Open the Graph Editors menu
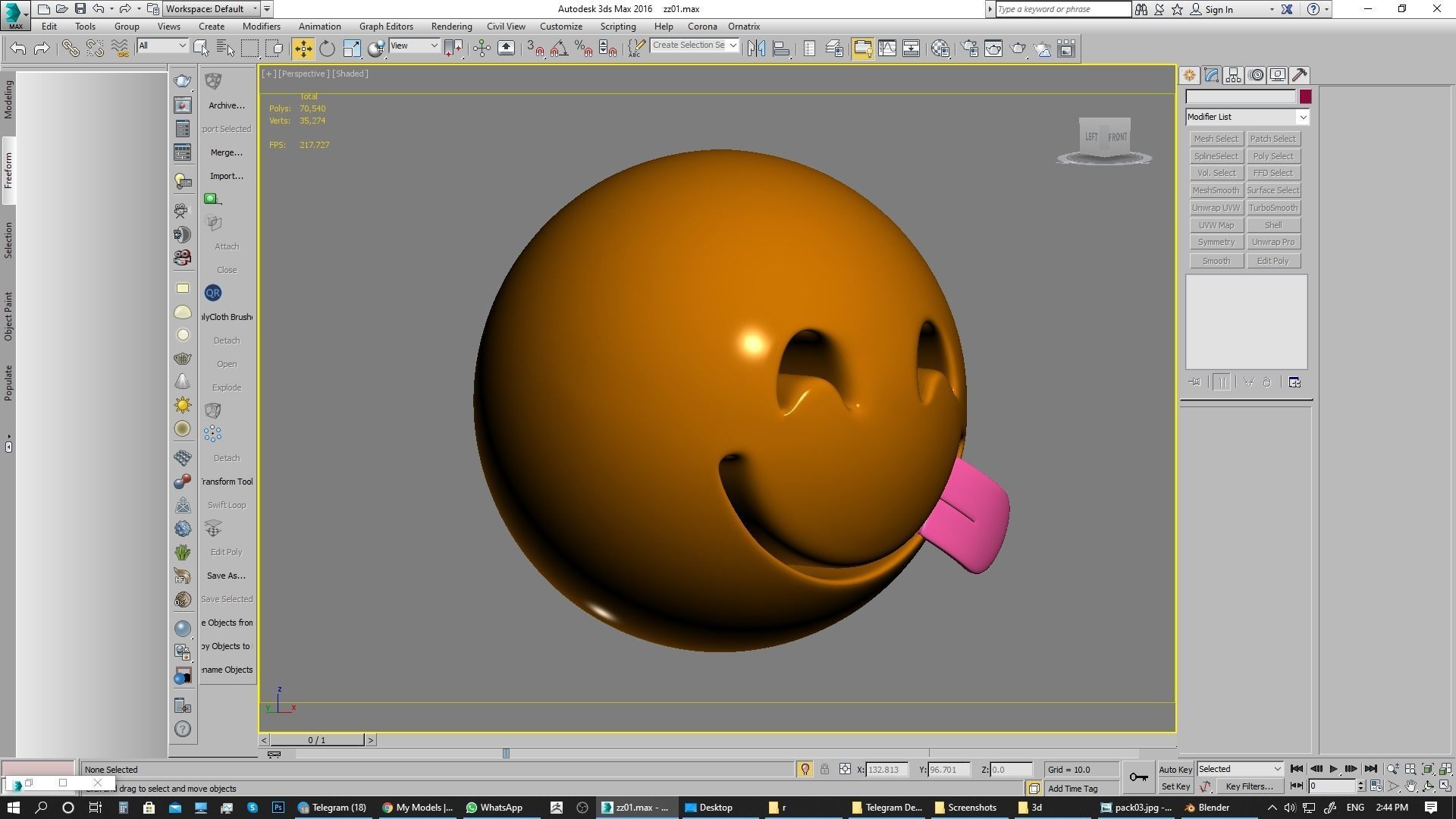The height and width of the screenshot is (819, 1456). 386,27
